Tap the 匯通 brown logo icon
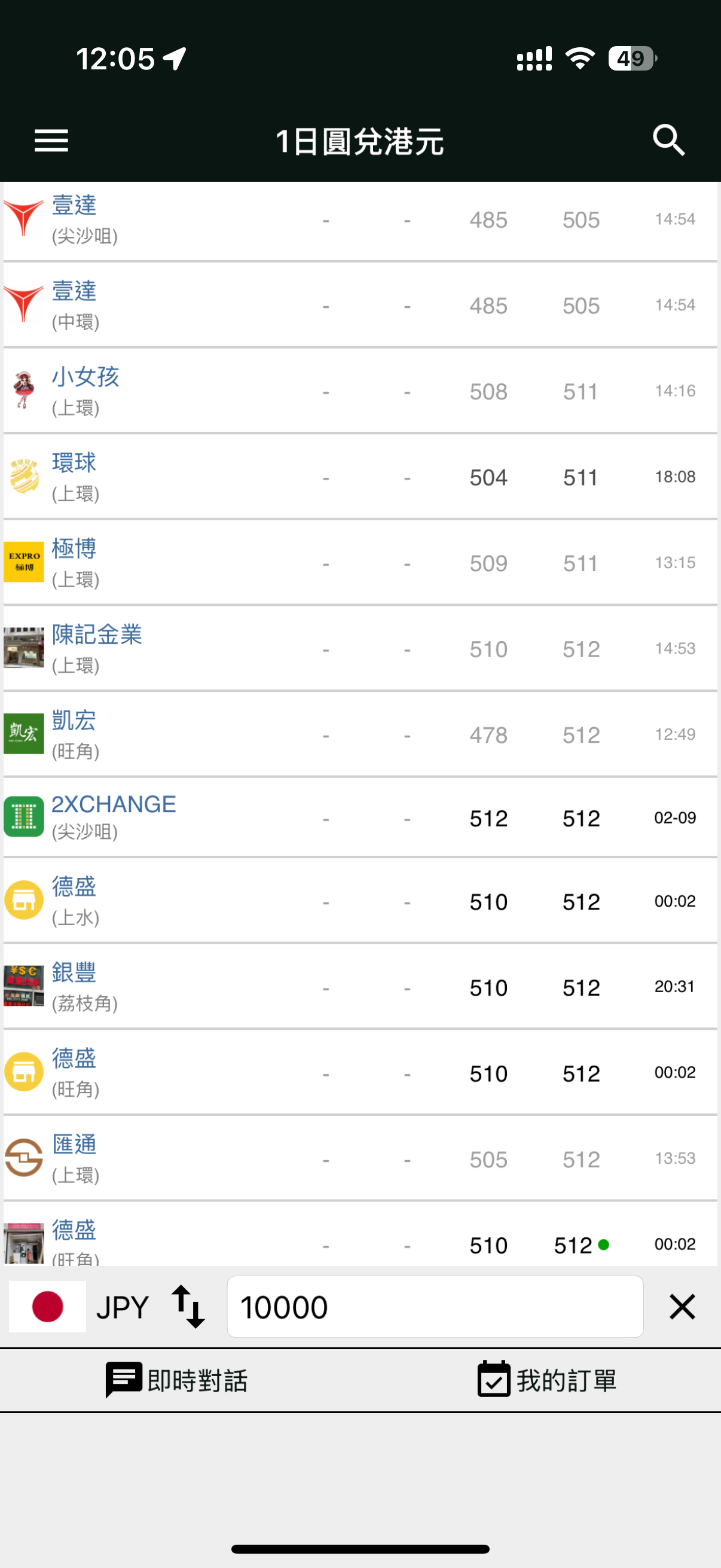This screenshot has width=721, height=1568. click(24, 1157)
